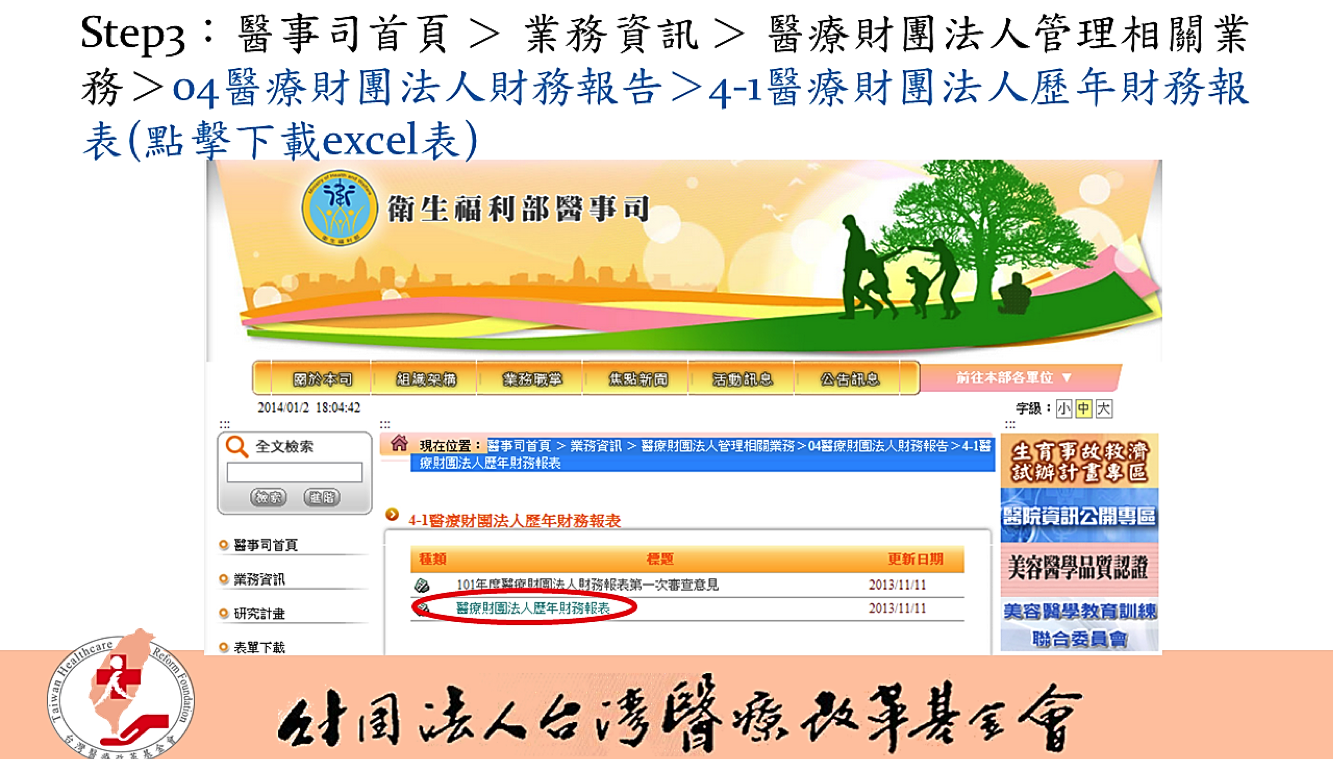Click the magnifier icon next to 全文檢索
The image size is (1334, 760).
237,446
